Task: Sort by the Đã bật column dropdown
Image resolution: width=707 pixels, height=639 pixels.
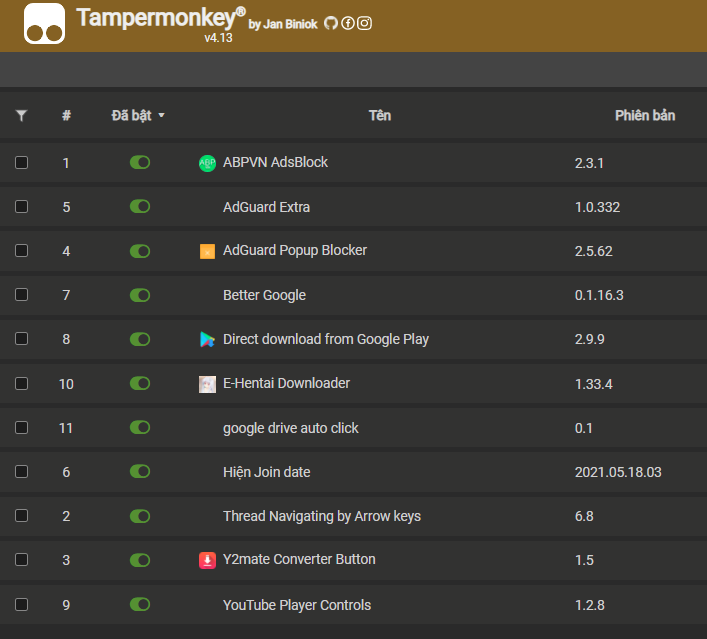Action: pos(138,115)
